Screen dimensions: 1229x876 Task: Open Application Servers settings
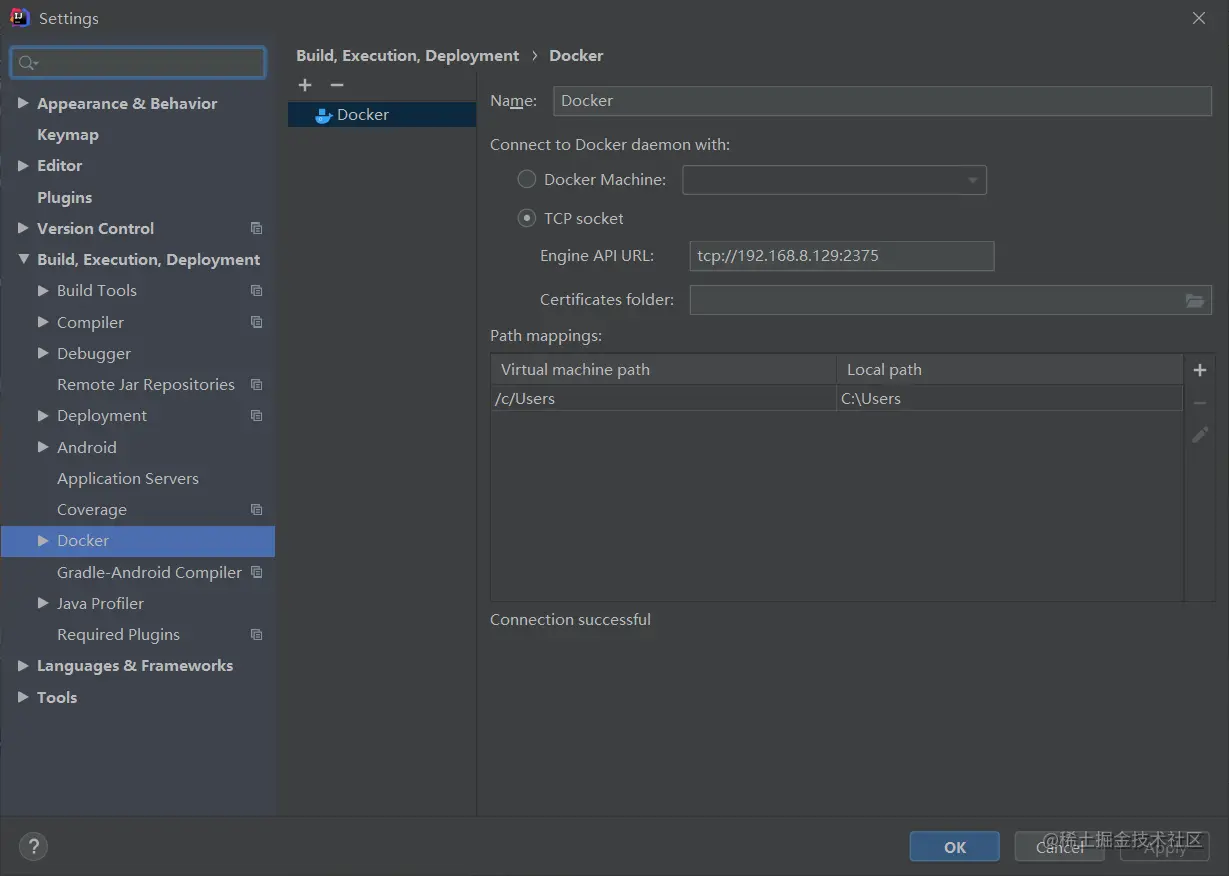(128, 479)
